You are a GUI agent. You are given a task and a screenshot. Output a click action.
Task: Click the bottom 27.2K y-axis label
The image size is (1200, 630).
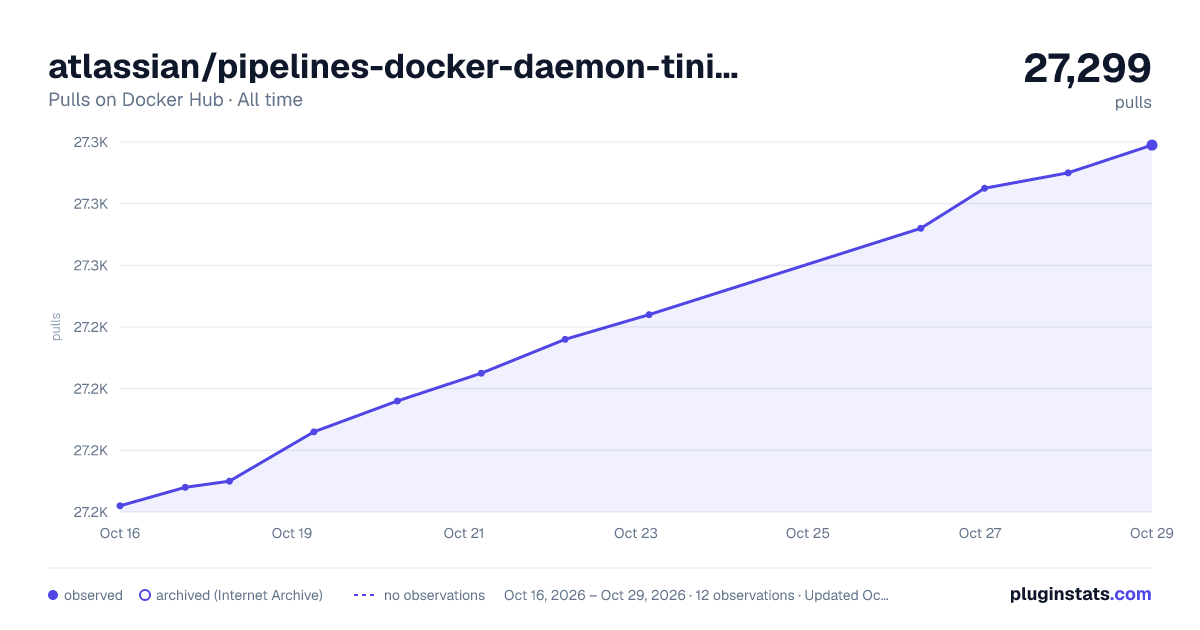(91, 512)
